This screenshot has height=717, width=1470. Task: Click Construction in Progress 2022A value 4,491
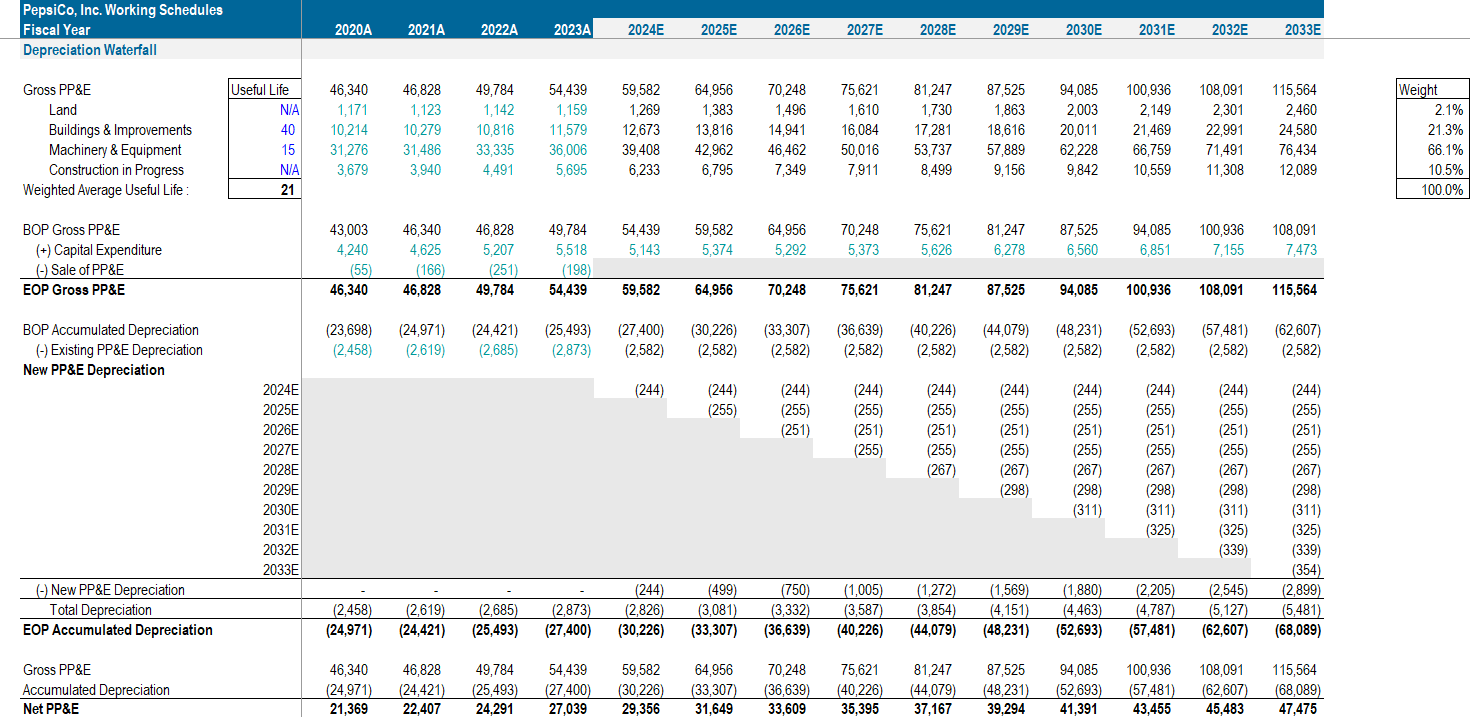(501, 170)
